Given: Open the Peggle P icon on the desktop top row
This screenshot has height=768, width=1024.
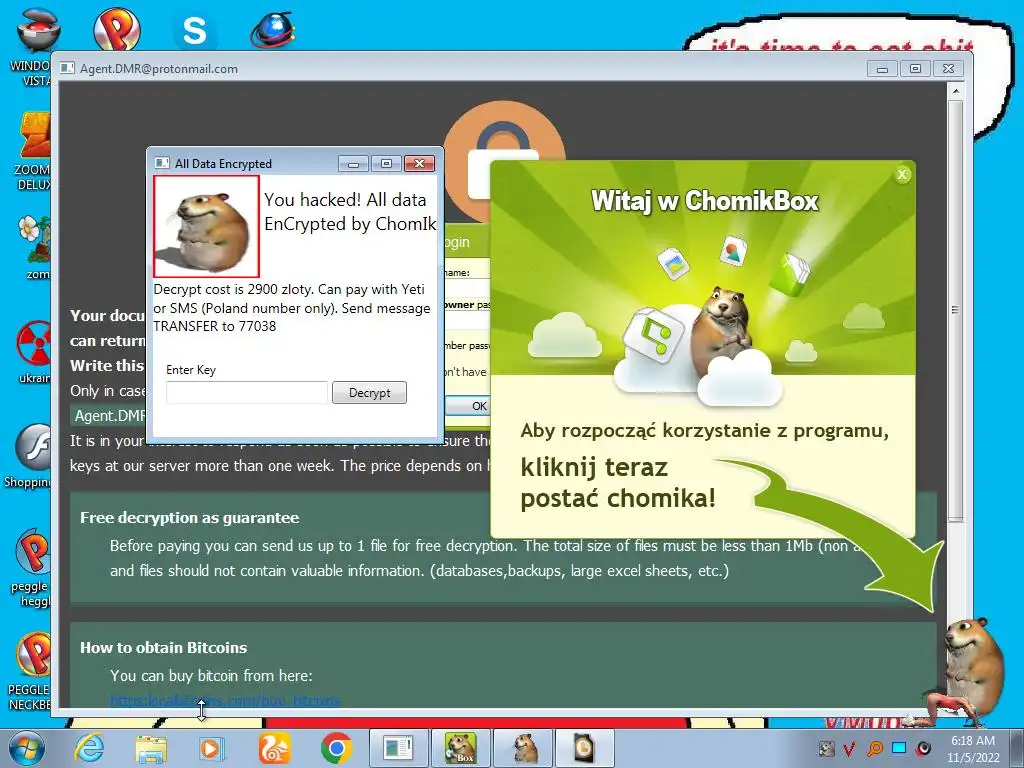Looking at the screenshot, I should click(117, 29).
